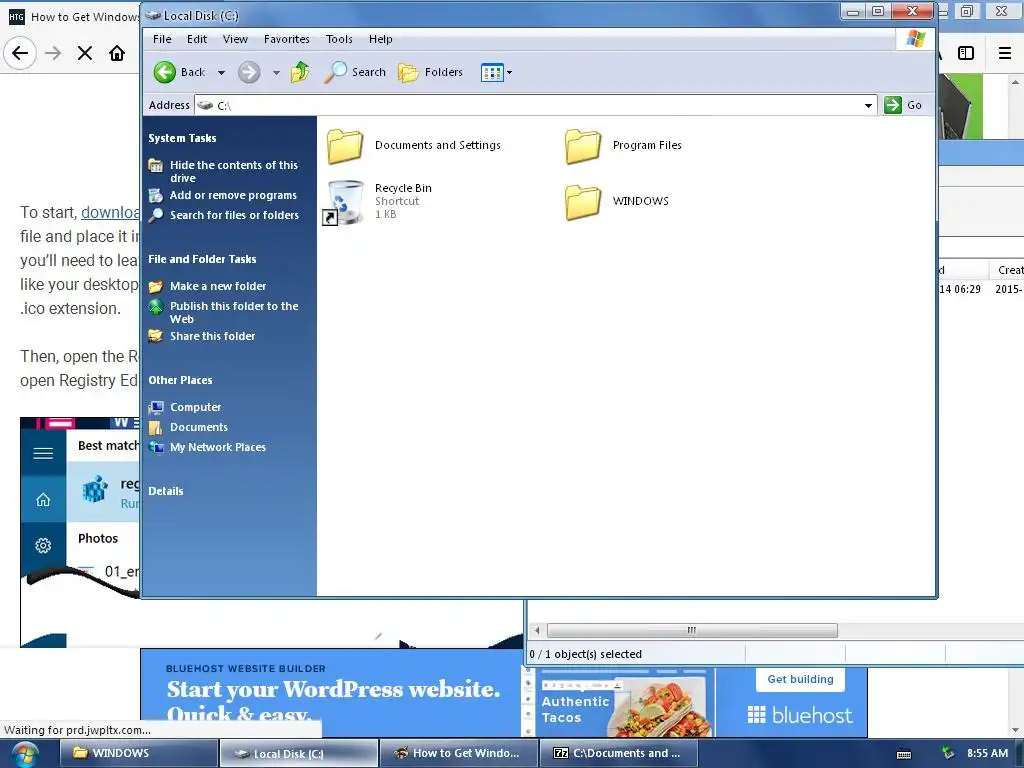
Task: Click the green Back arrow icon
Action: [x=165, y=72]
